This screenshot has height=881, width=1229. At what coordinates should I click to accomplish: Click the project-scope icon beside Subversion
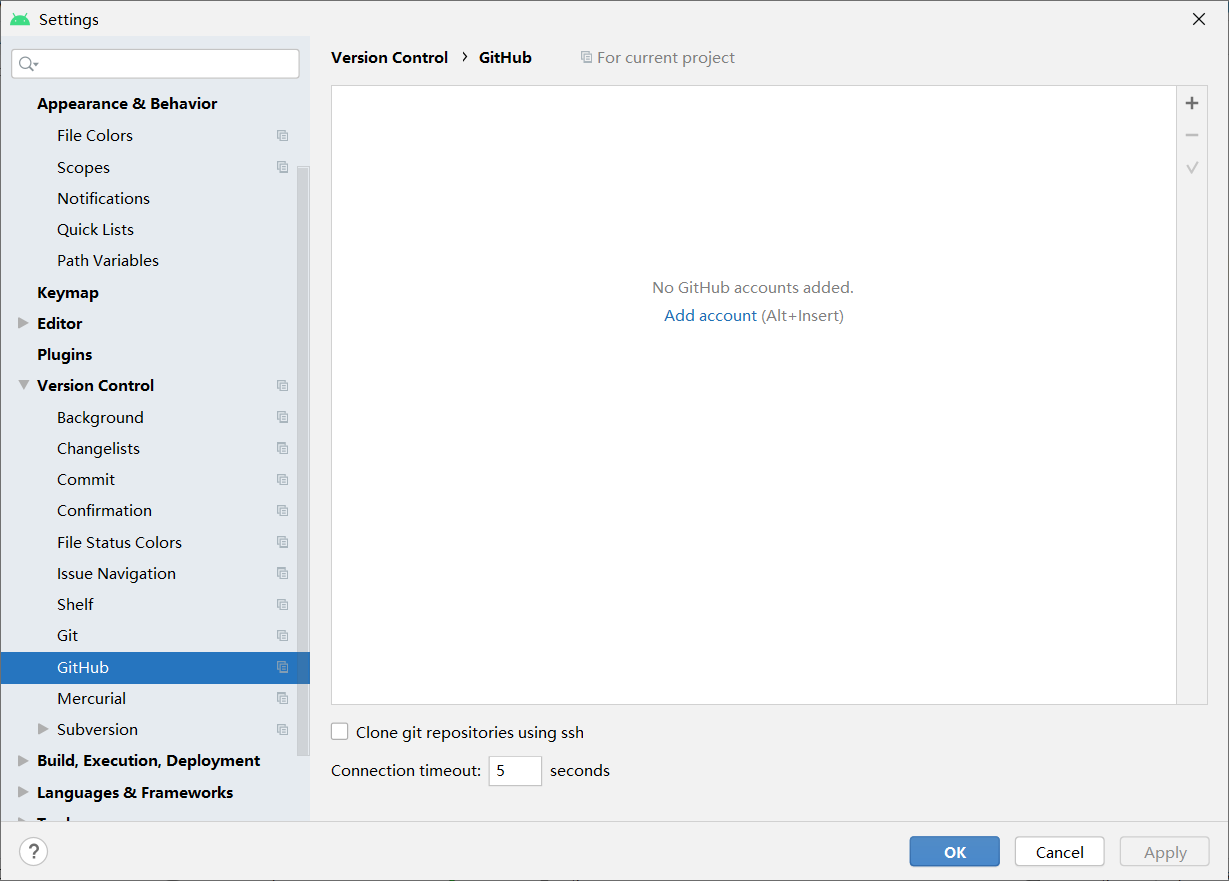point(283,730)
